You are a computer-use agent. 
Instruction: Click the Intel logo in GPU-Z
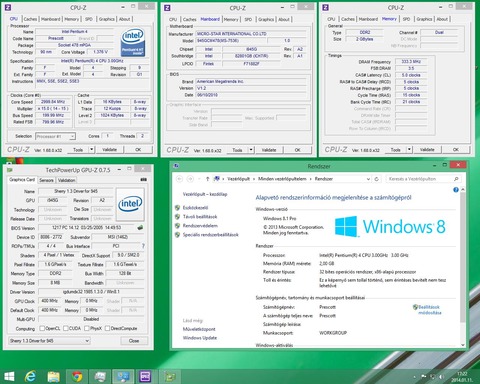pyautogui.click(x=130, y=204)
